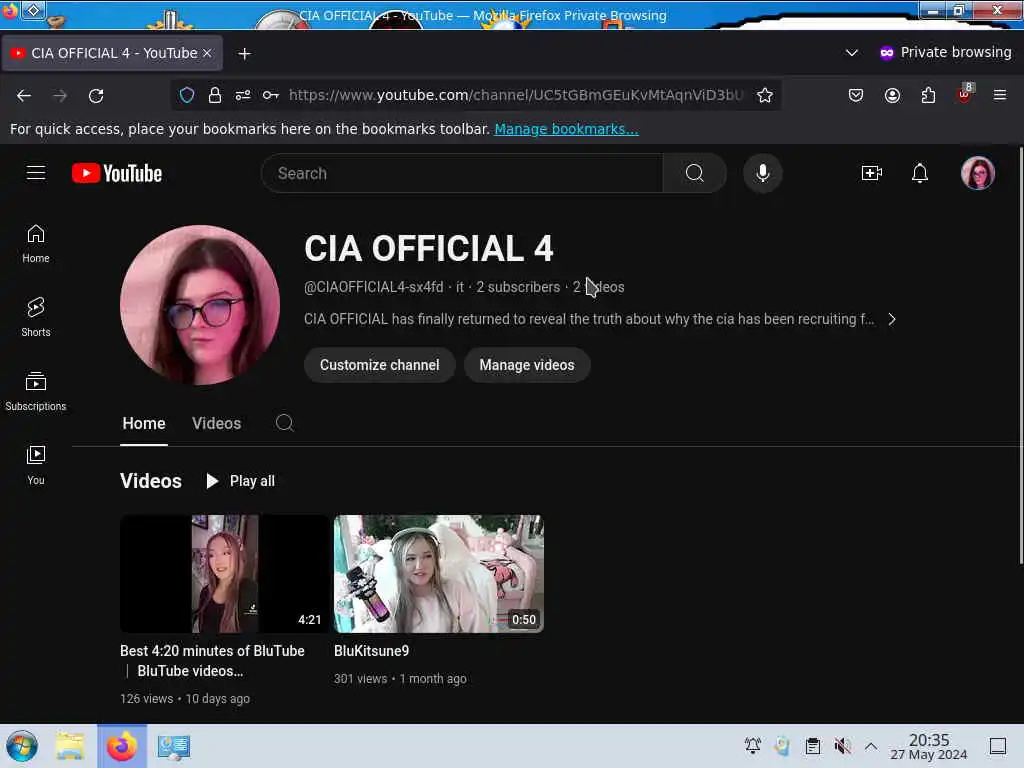
Task: Click the 126 views text
Action: coord(146,699)
